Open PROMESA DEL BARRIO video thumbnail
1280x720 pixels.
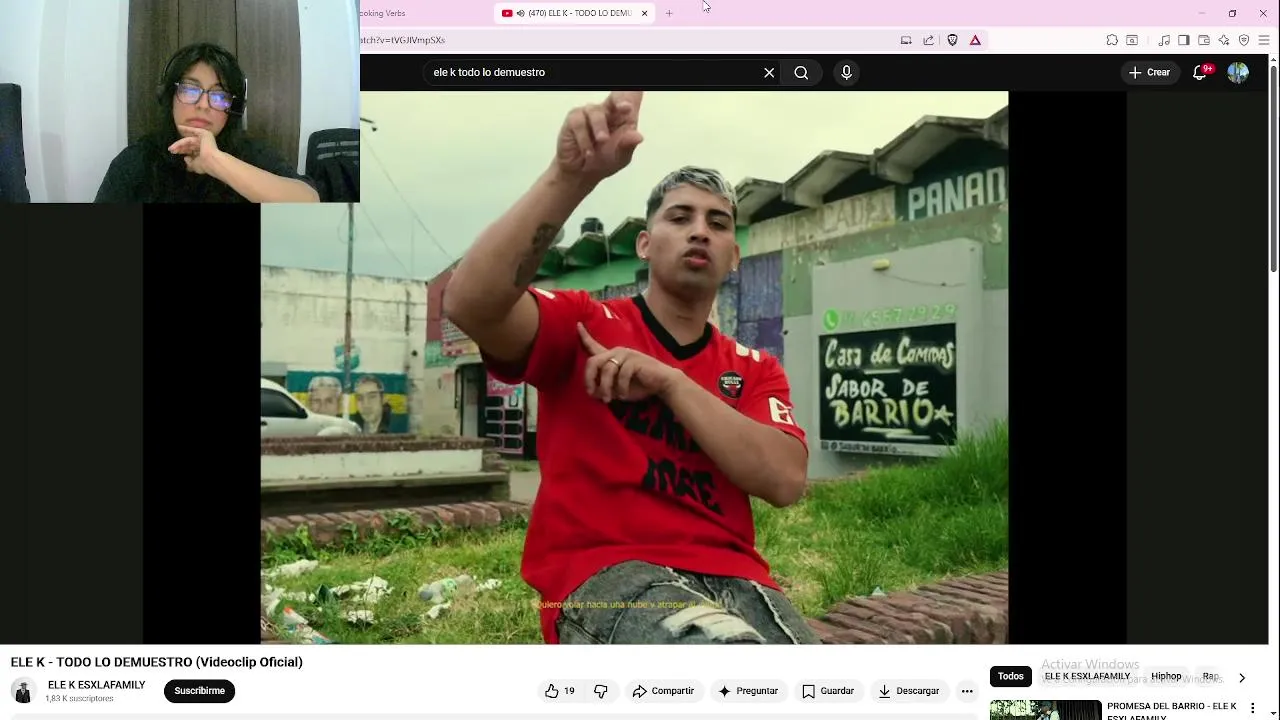[x=1045, y=710]
